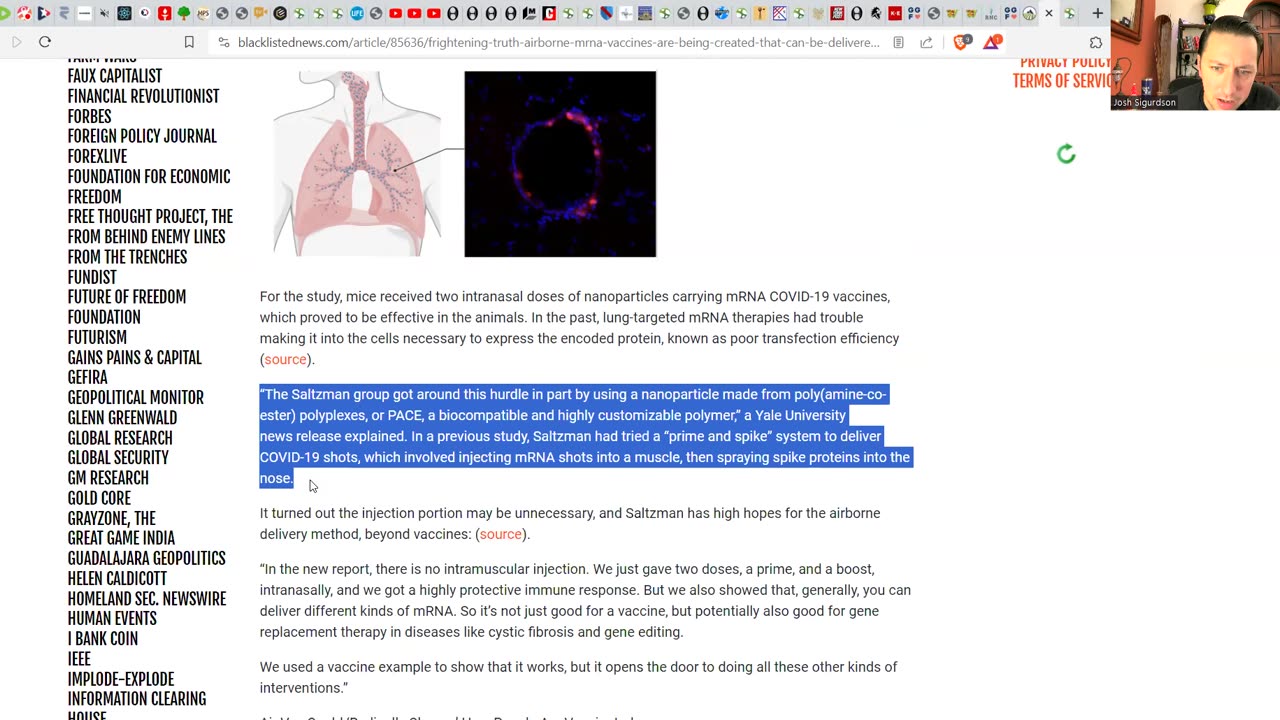Click the green loading spinner icon

click(1066, 154)
